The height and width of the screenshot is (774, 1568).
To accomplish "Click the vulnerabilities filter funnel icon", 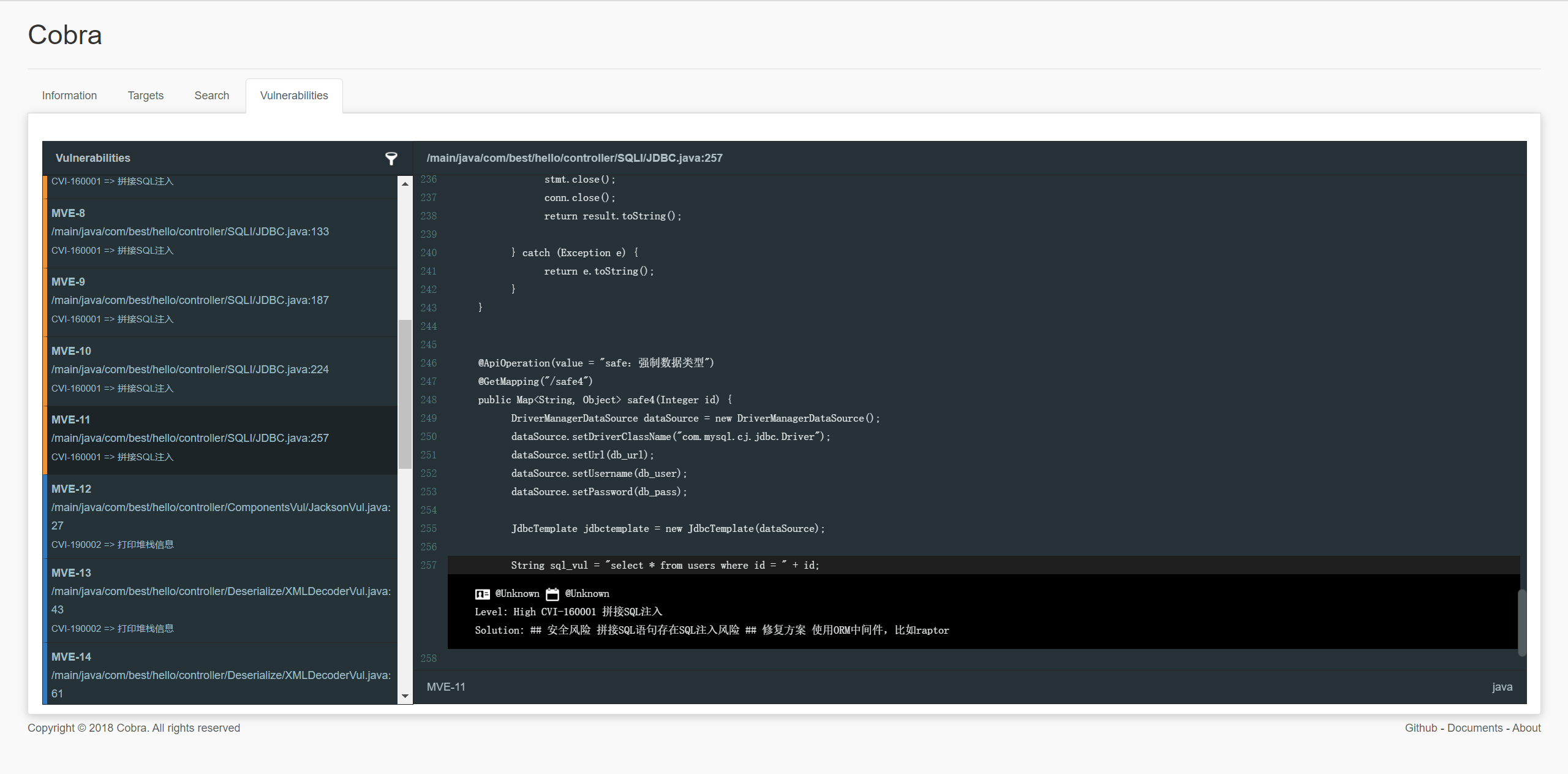I will click(x=391, y=159).
